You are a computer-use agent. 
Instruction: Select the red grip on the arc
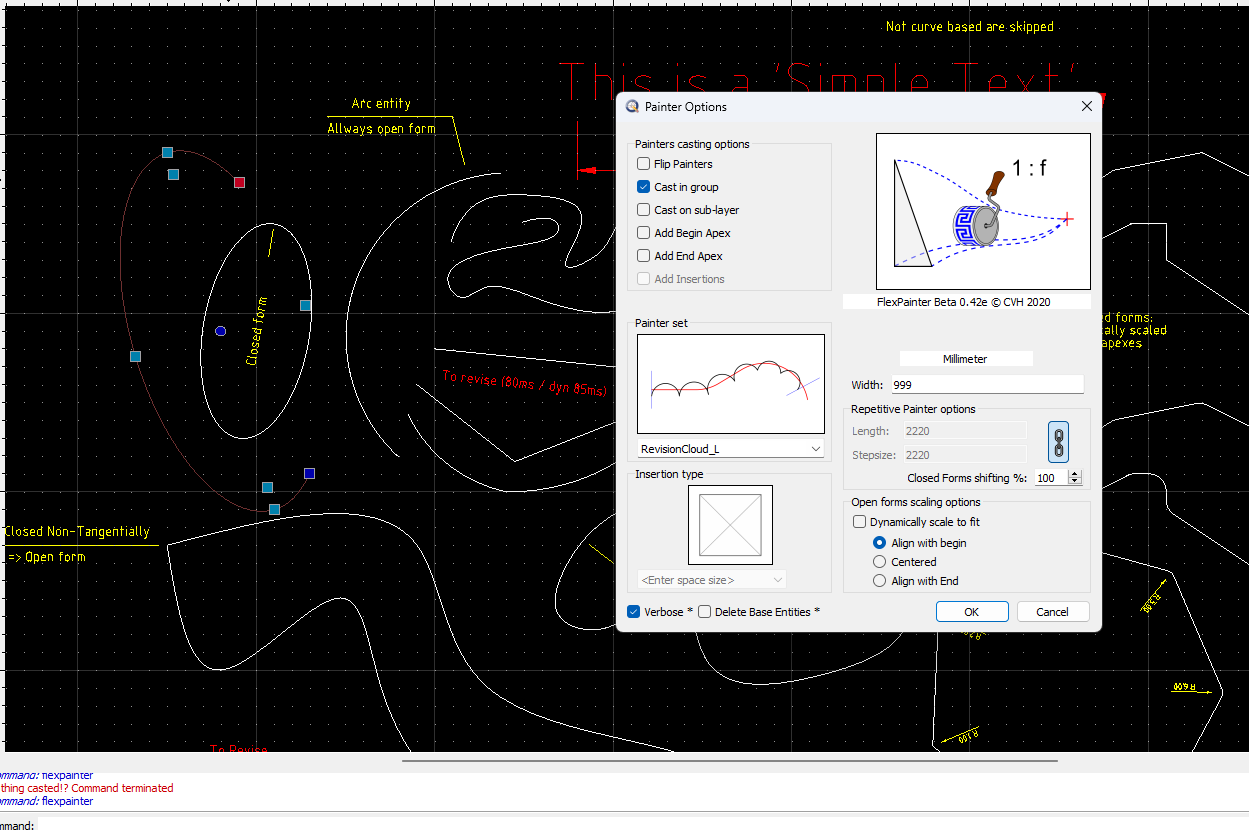(x=239, y=182)
